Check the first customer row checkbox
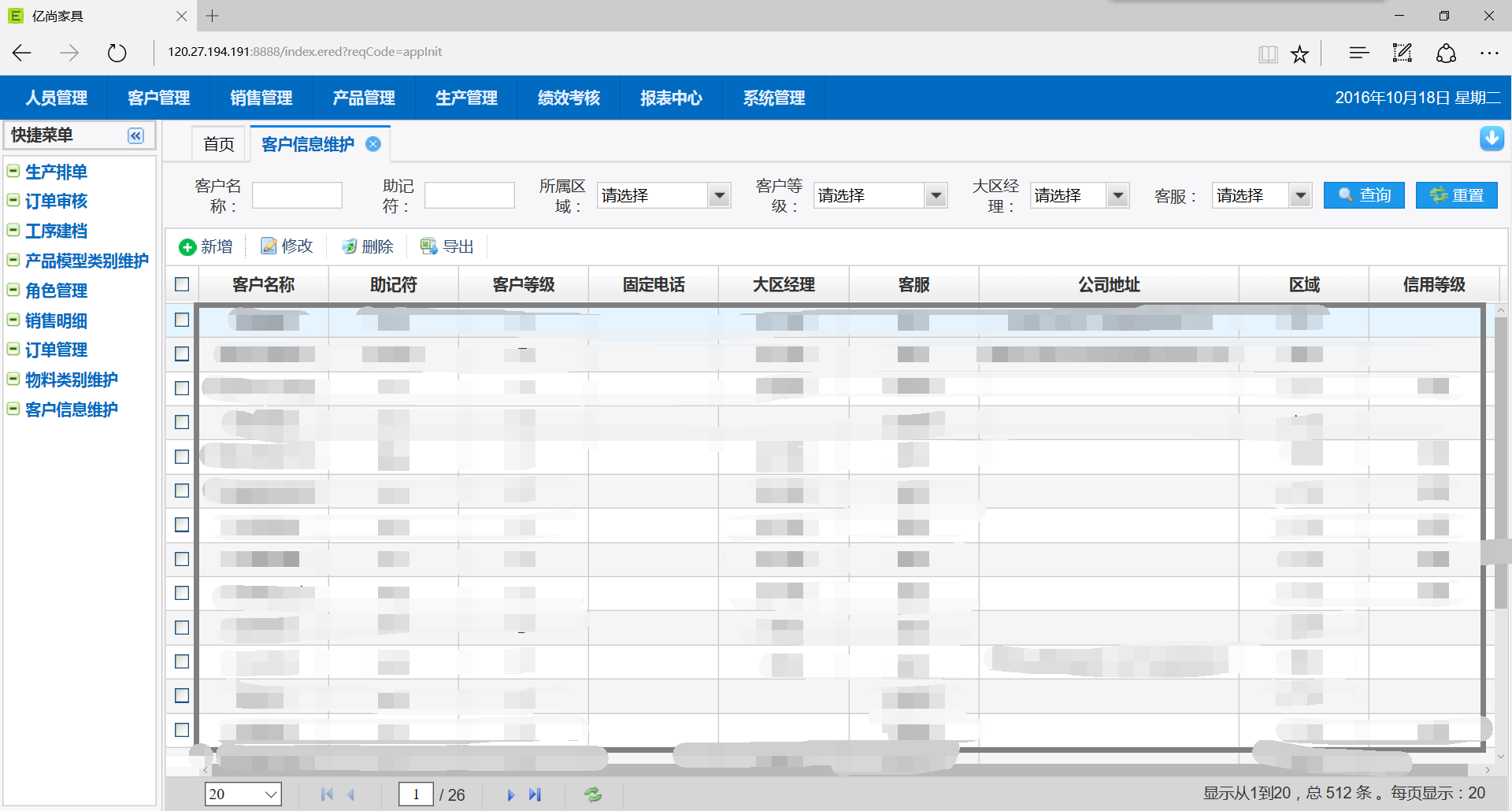Image resolution: width=1512 pixels, height=811 pixels. click(182, 320)
